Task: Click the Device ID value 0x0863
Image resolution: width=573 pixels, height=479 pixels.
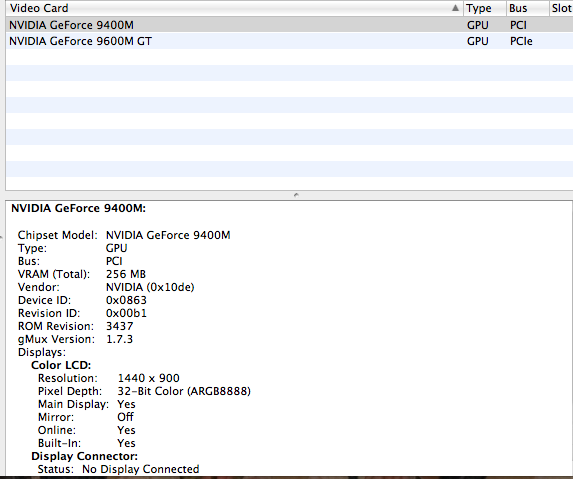Action: (x=126, y=300)
